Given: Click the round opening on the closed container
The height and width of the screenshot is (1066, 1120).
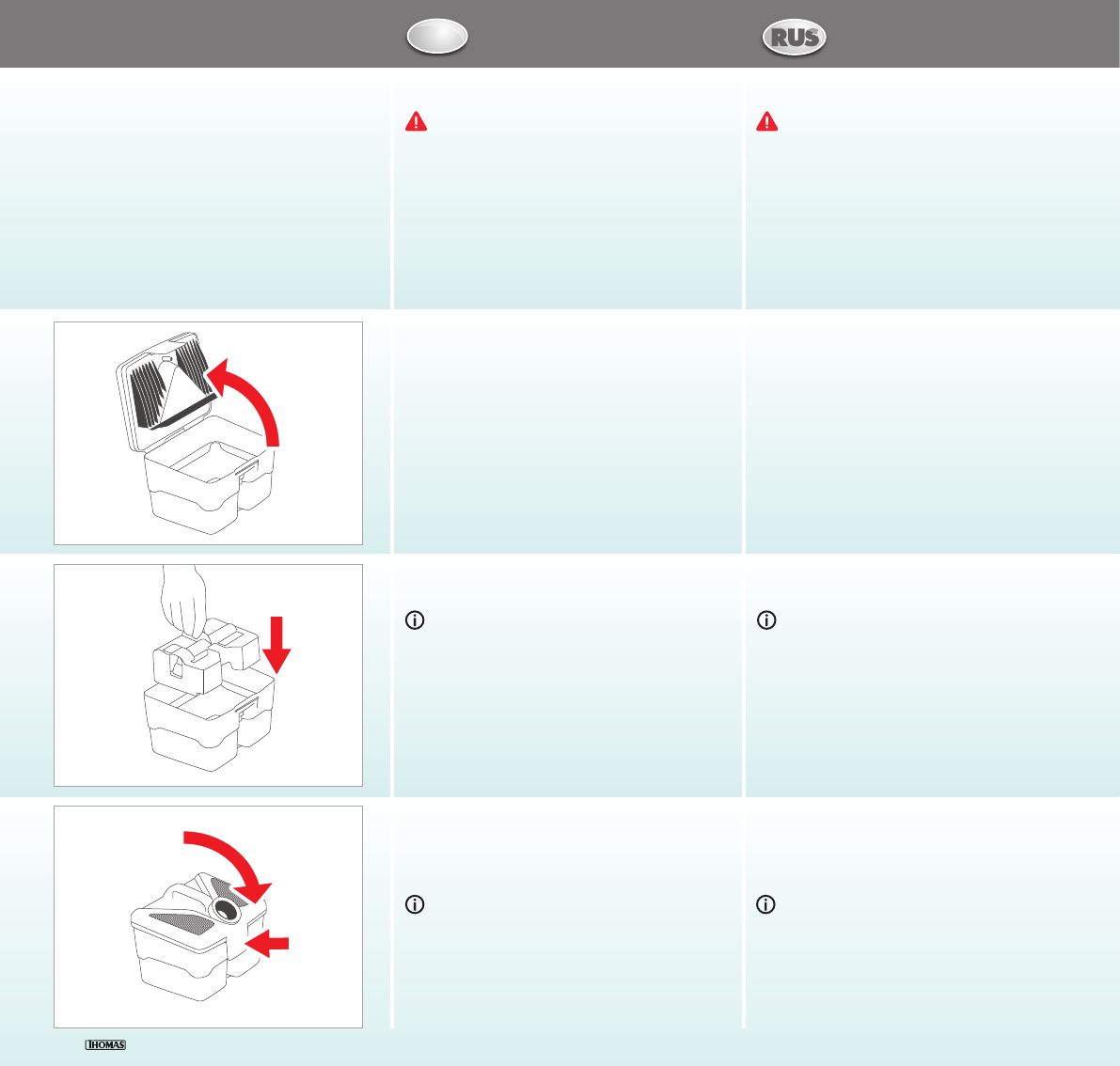Looking at the screenshot, I should 226,910.
